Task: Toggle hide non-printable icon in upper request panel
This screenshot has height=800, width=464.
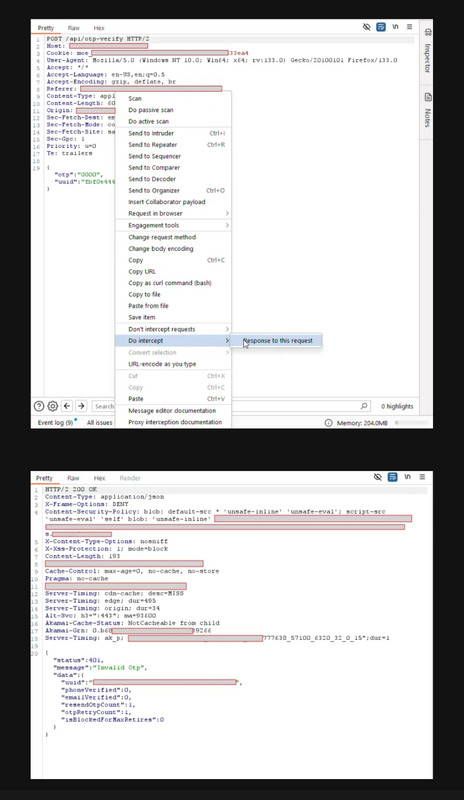Action: click(367, 27)
